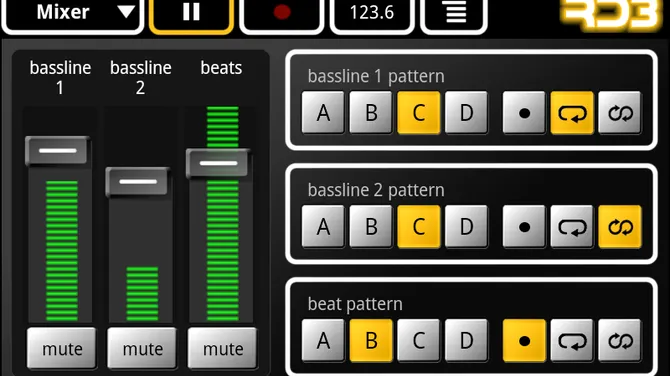Image resolution: width=670 pixels, height=376 pixels.
Task: Click the "bassline 1 pattern" label
Action: pos(376,76)
